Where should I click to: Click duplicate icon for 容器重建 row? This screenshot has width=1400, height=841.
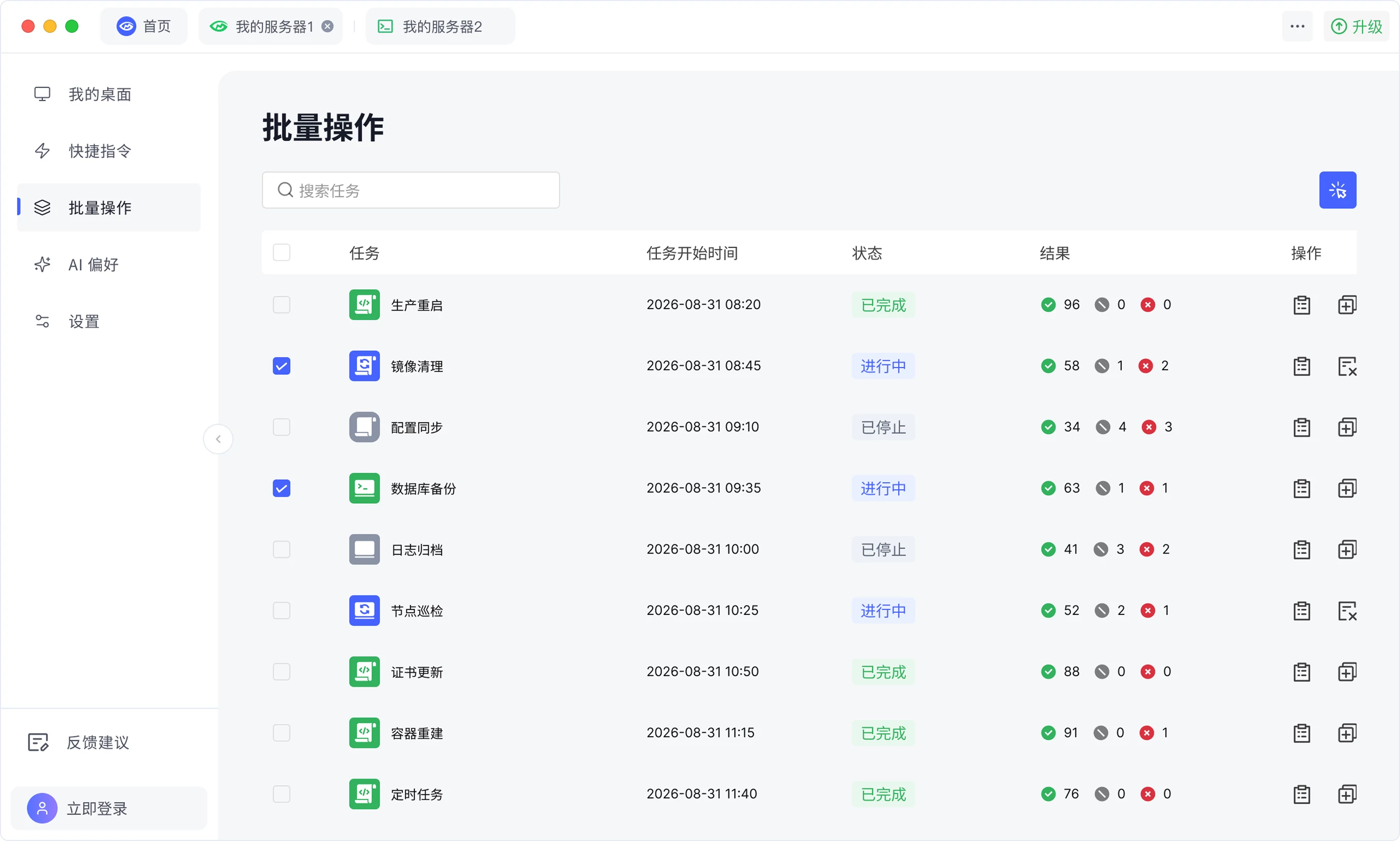pyautogui.click(x=1347, y=734)
